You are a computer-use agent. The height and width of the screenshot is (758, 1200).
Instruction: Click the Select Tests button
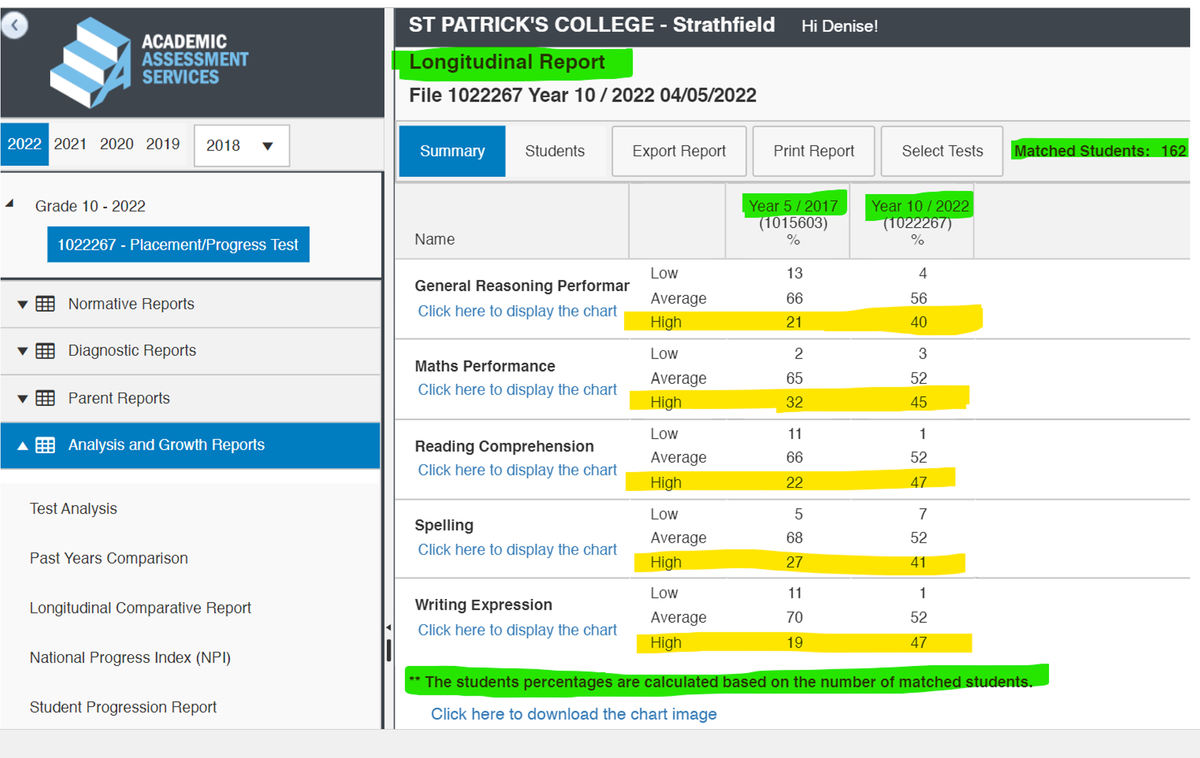(942, 151)
